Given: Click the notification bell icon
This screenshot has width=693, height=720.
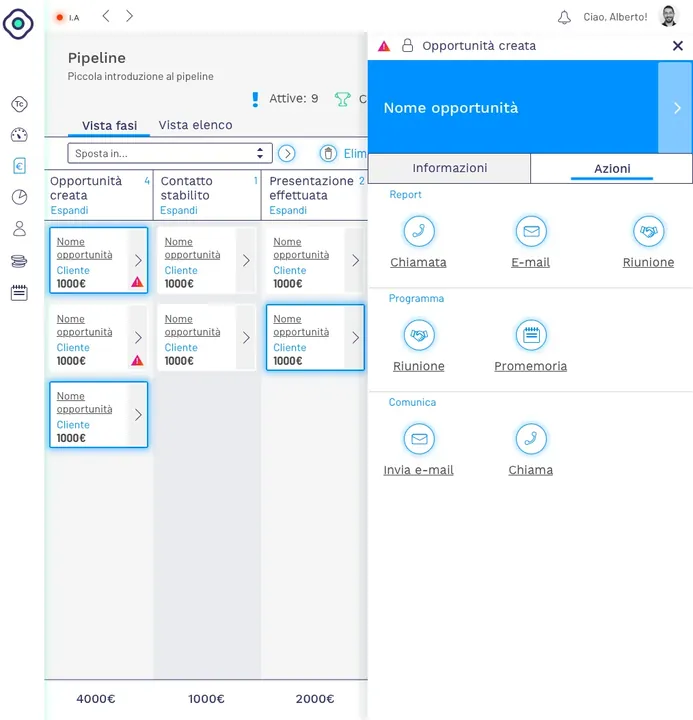Looking at the screenshot, I should click(564, 17).
